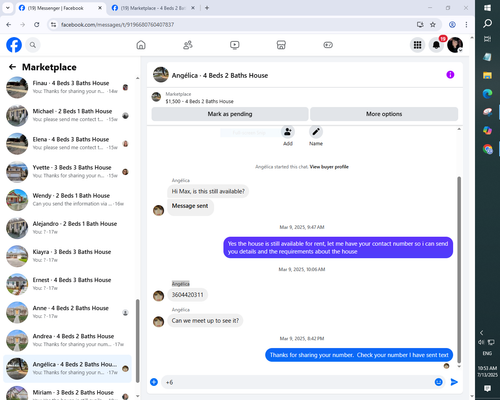
Task: Click the chat message scrollbar
Action: coord(459,269)
